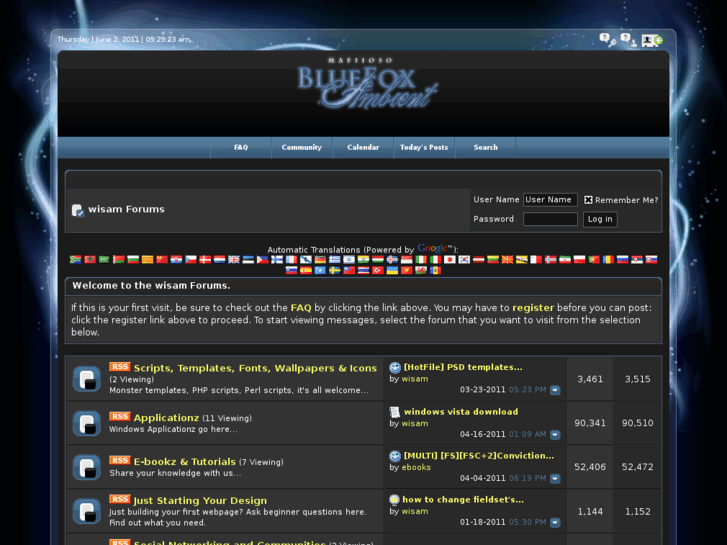The height and width of the screenshot is (545, 727).
Task: Click the register link in welcome message
Action: (x=533, y=308)
